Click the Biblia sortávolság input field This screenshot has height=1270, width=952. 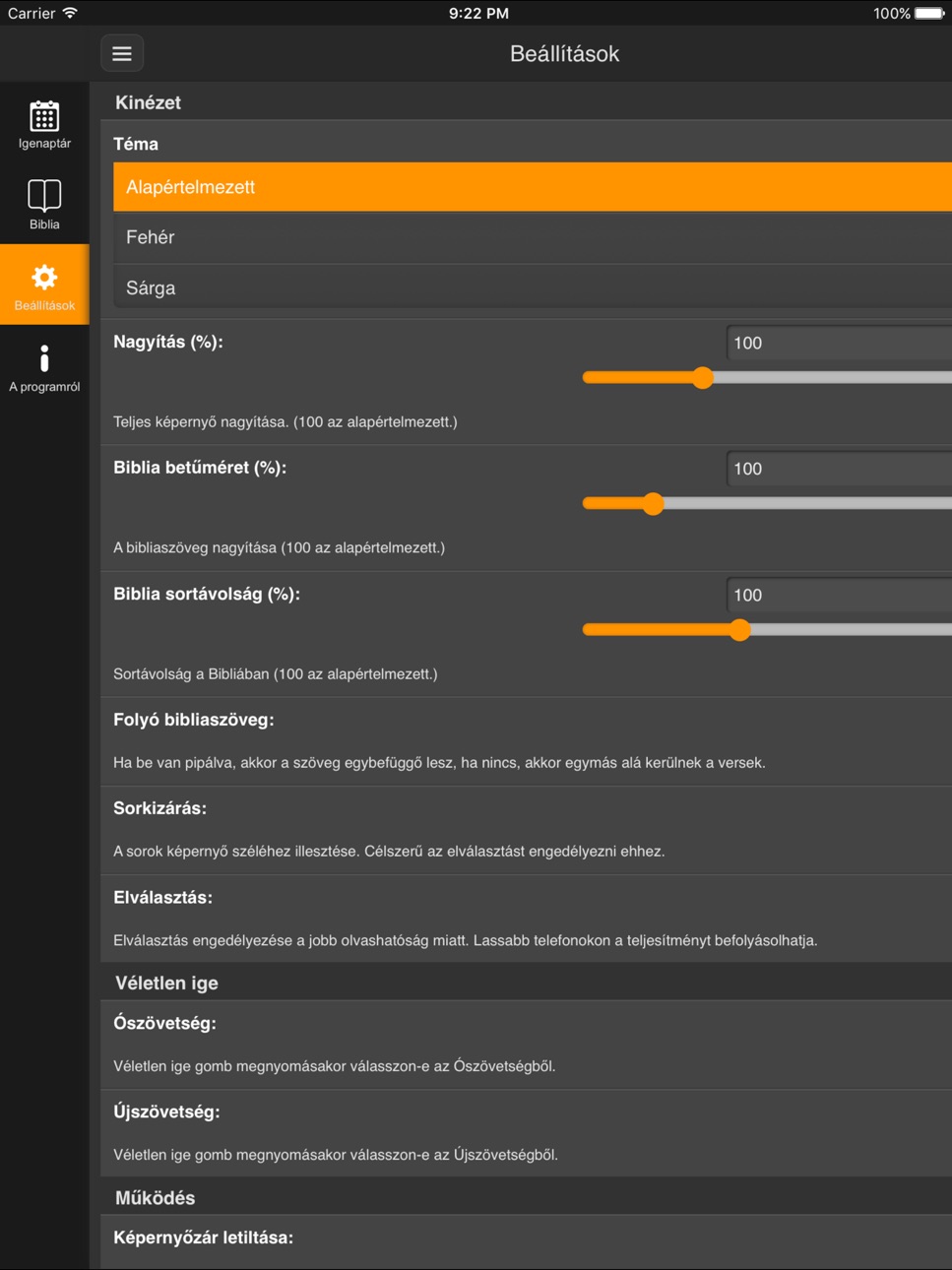click(839, 595)
